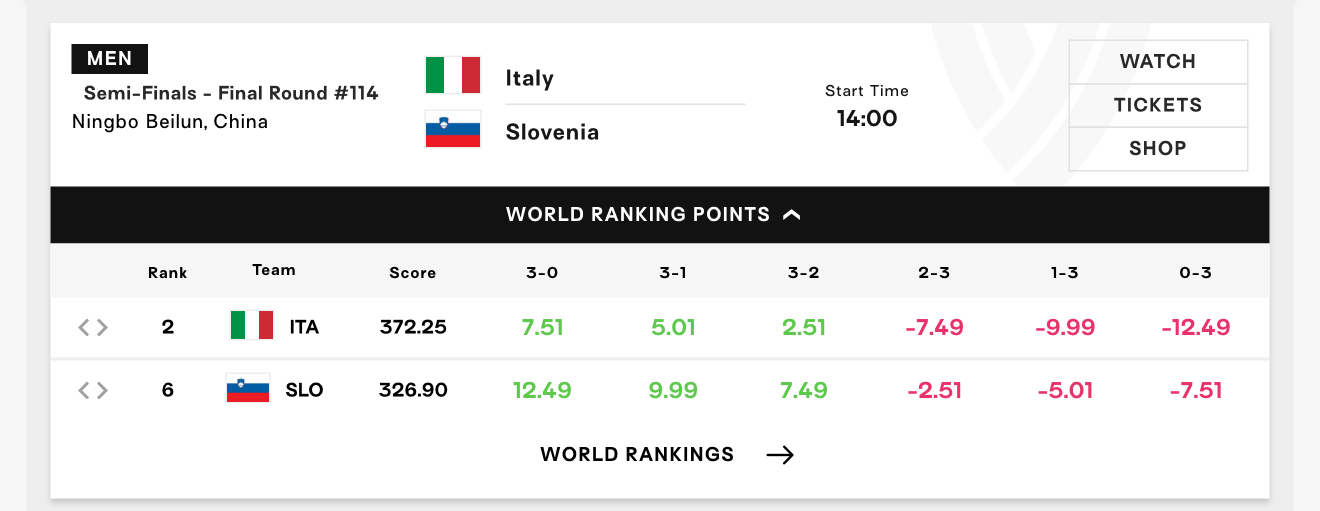
Task: Click ITA's 3-0 points value 7.51
Action: pyautogui.click(x=543, y=327)
